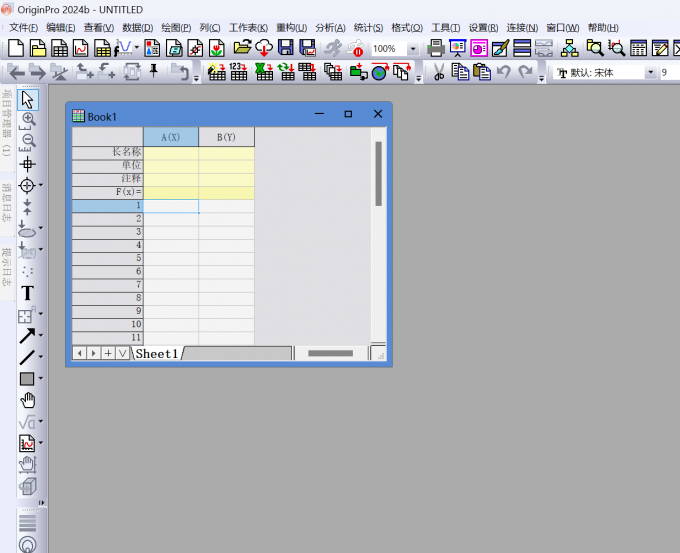The image size is (680, 553).
Task: Open the zoom 100% dropdown
Action: [413, 49]
